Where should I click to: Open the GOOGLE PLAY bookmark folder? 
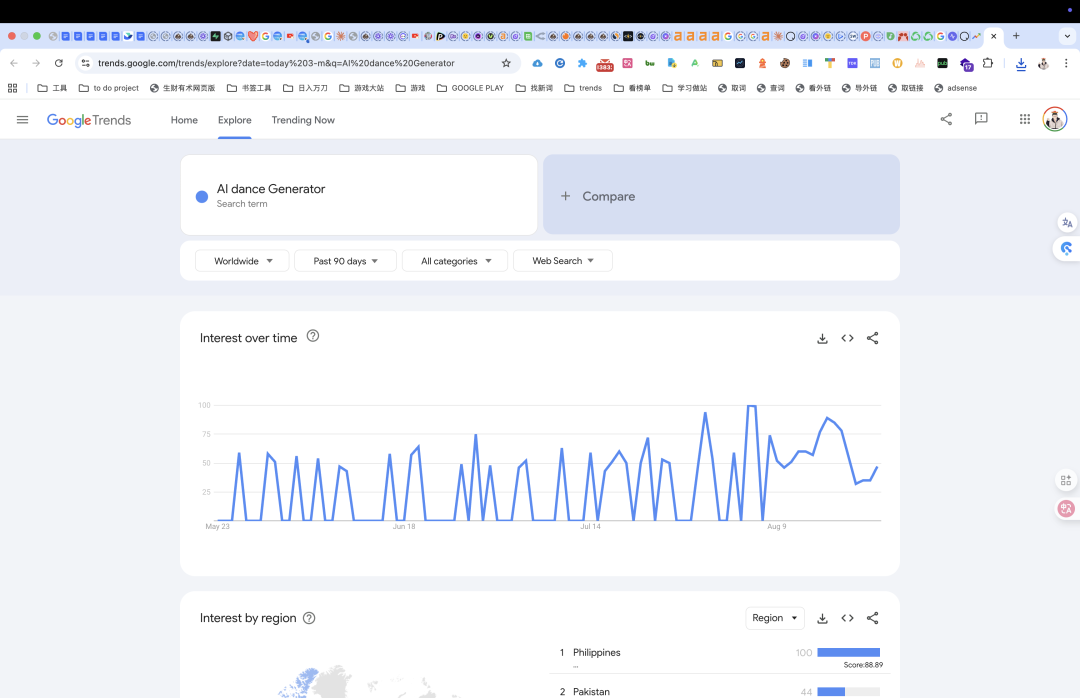click(470, 88)
